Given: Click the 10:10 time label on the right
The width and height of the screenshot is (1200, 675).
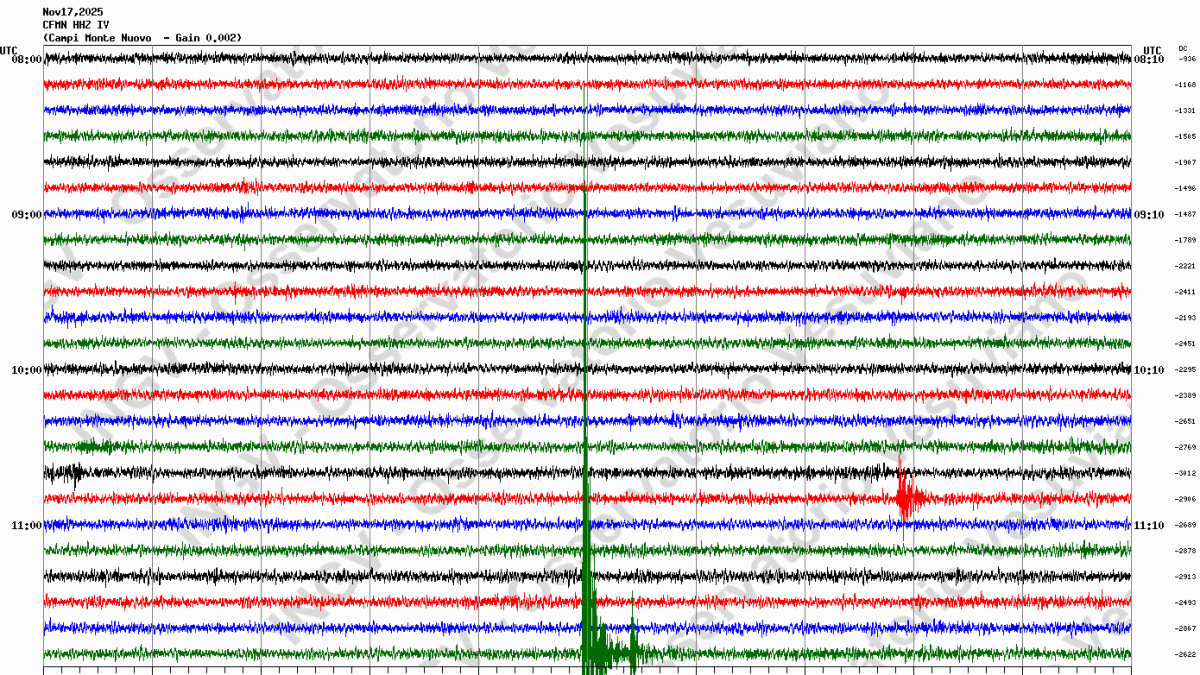Looking at the screenshot, I should pyautogui.click(x=1148, y=370).
